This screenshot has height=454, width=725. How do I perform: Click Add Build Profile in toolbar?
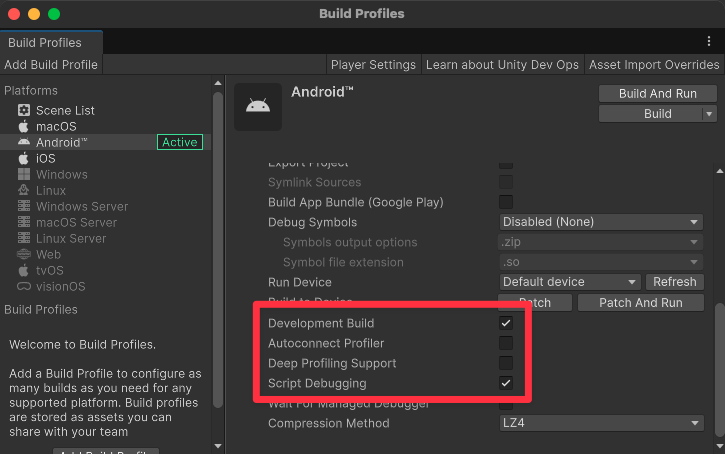(x=51, y=65)
